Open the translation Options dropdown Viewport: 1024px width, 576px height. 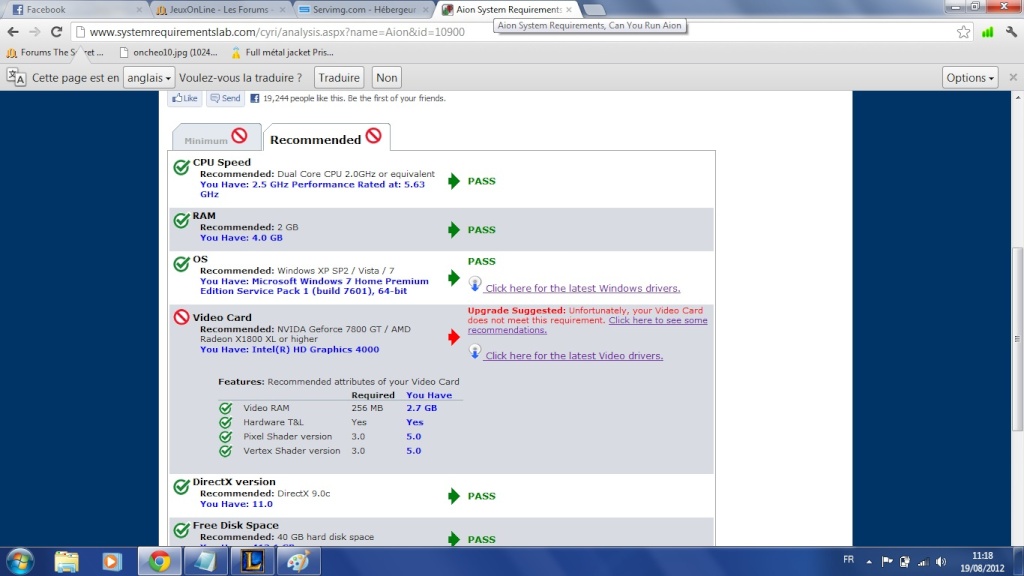click(970, 78)
